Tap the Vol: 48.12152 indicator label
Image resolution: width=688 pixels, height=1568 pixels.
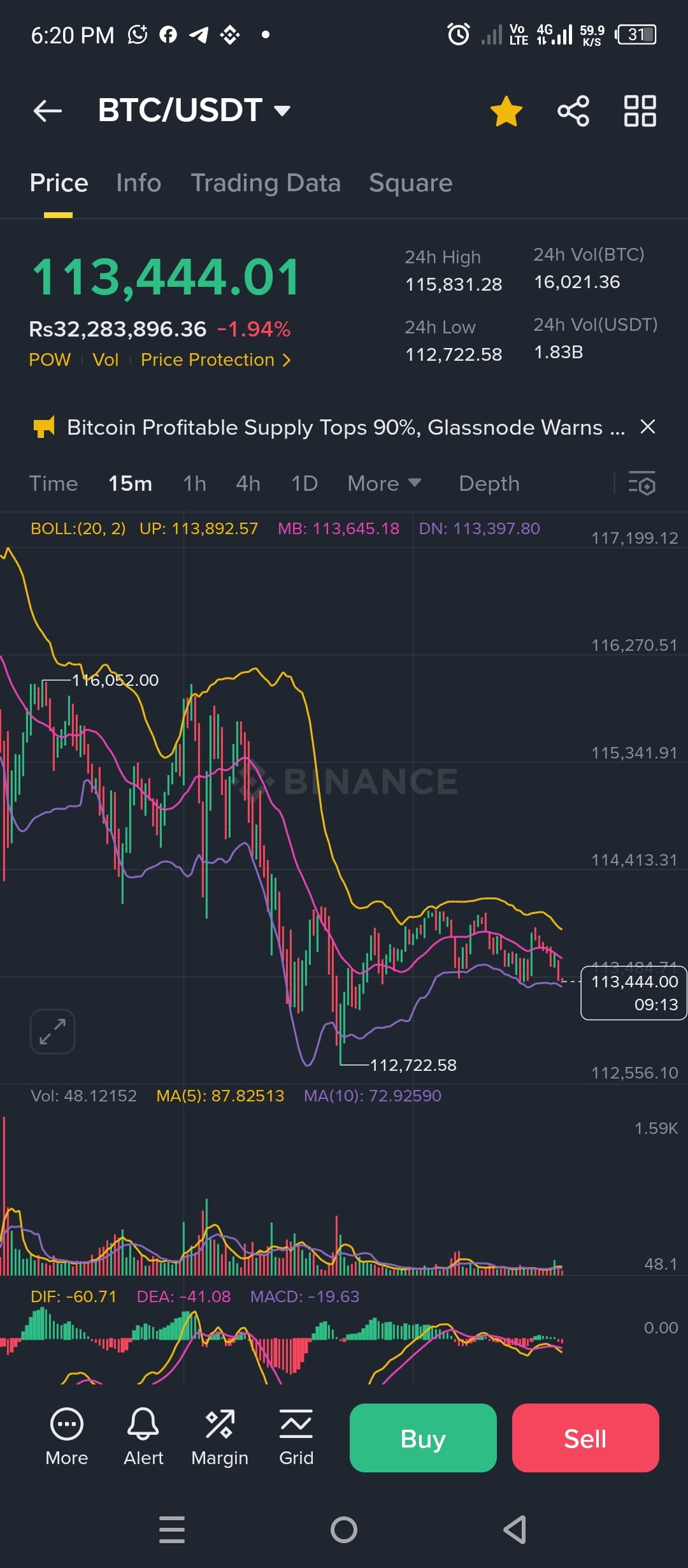click(84, 1096)
